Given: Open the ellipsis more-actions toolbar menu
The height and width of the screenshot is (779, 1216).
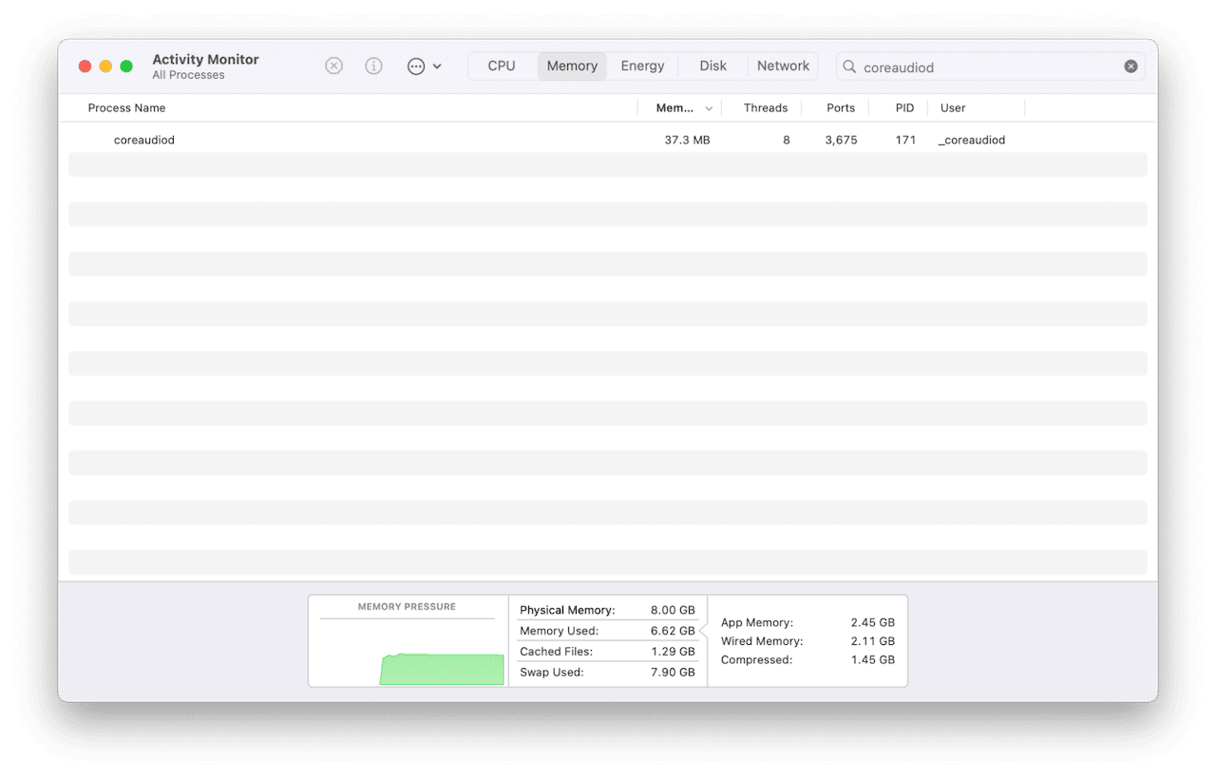Looking at the screenshot, I should (x=424, y=66).
